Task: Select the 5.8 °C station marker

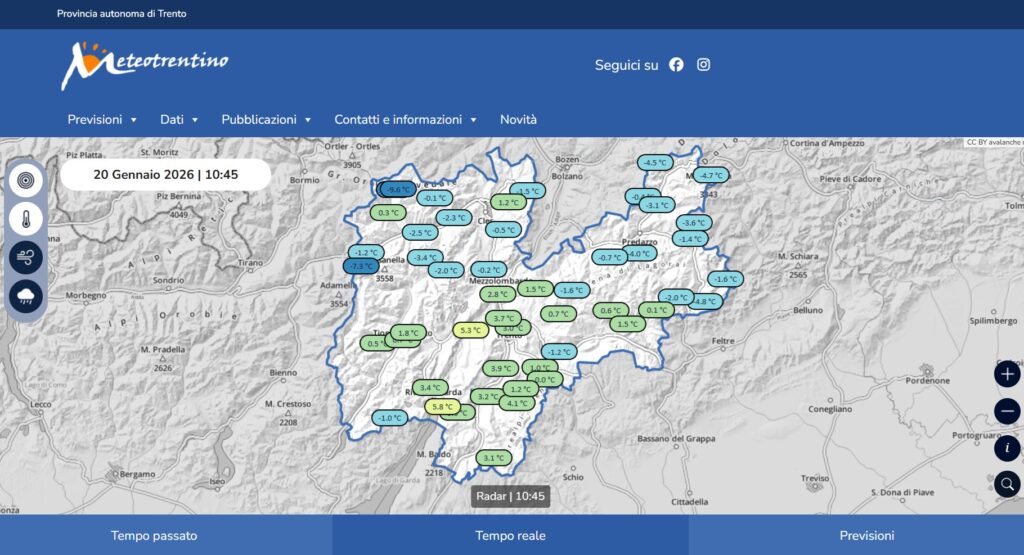Action: point(442,406)
